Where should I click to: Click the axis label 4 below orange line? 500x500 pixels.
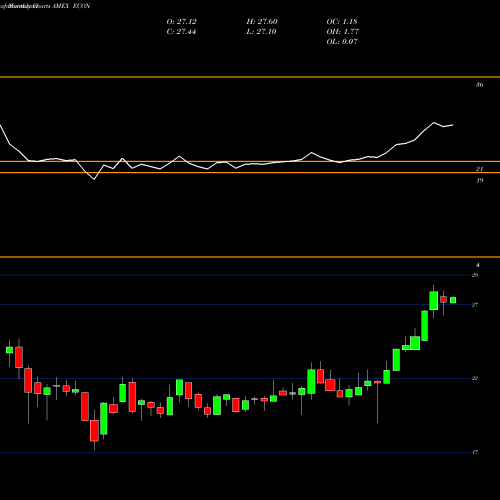tap(478, 265)
